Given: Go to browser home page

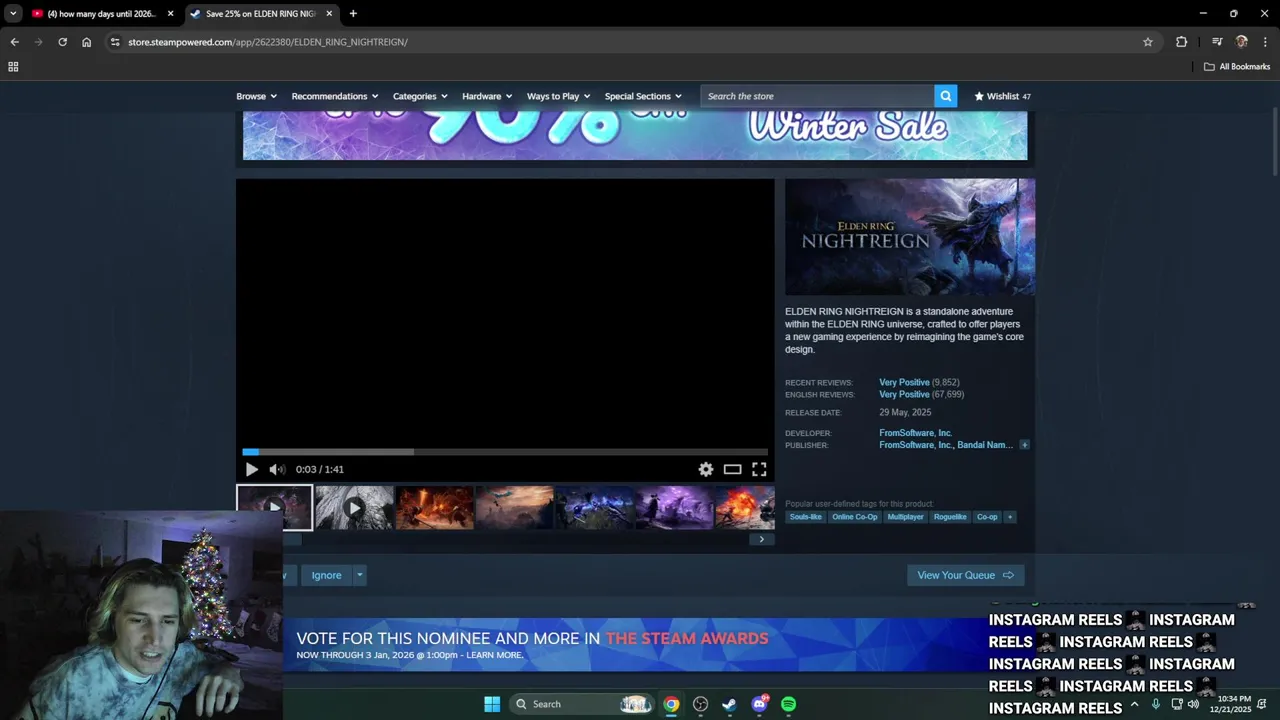Looking at the screenshot, I should 86,42.
